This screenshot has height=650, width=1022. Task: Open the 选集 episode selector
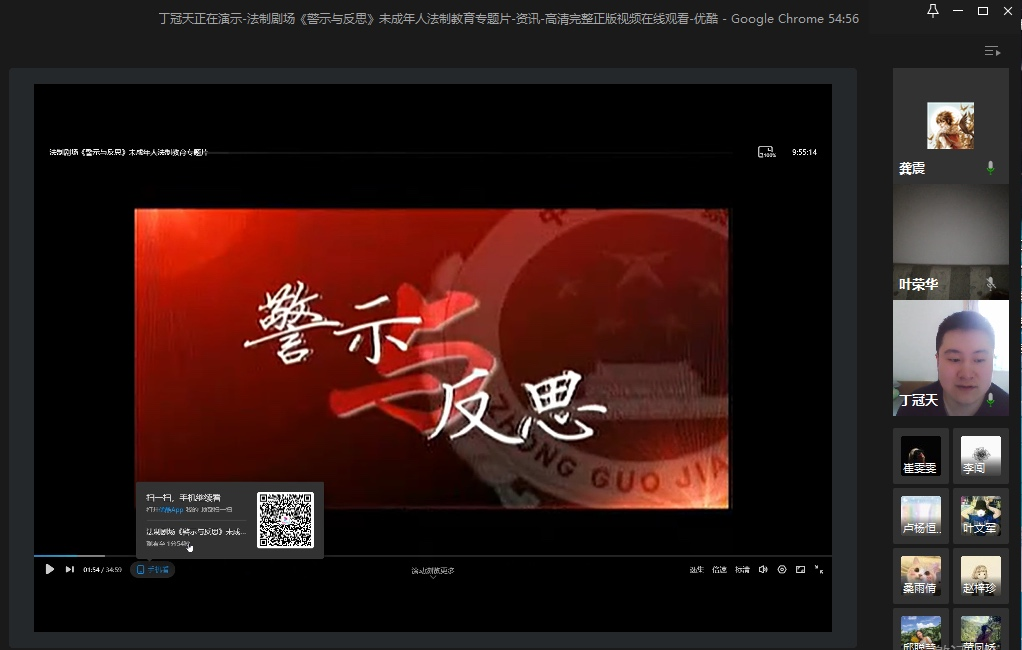(696, 569)
